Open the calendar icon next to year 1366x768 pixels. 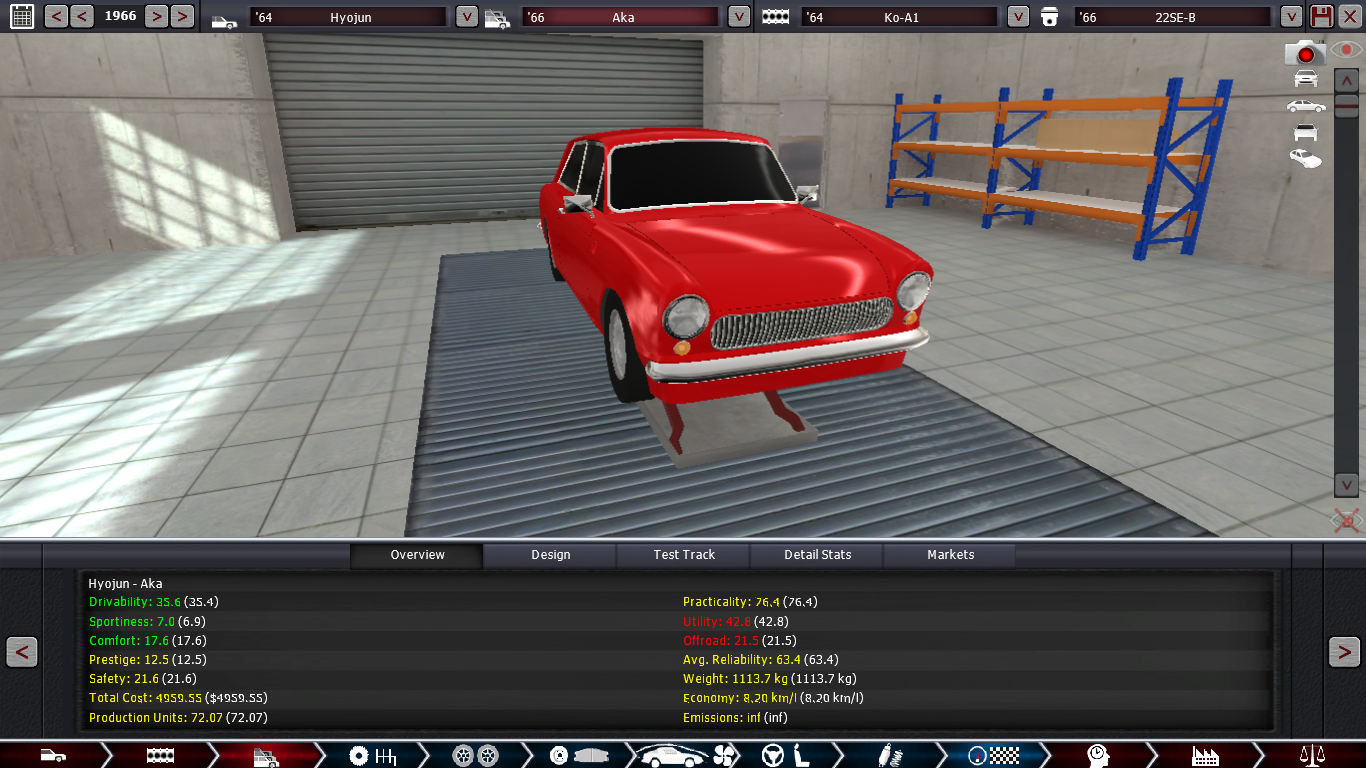point(20,16)
